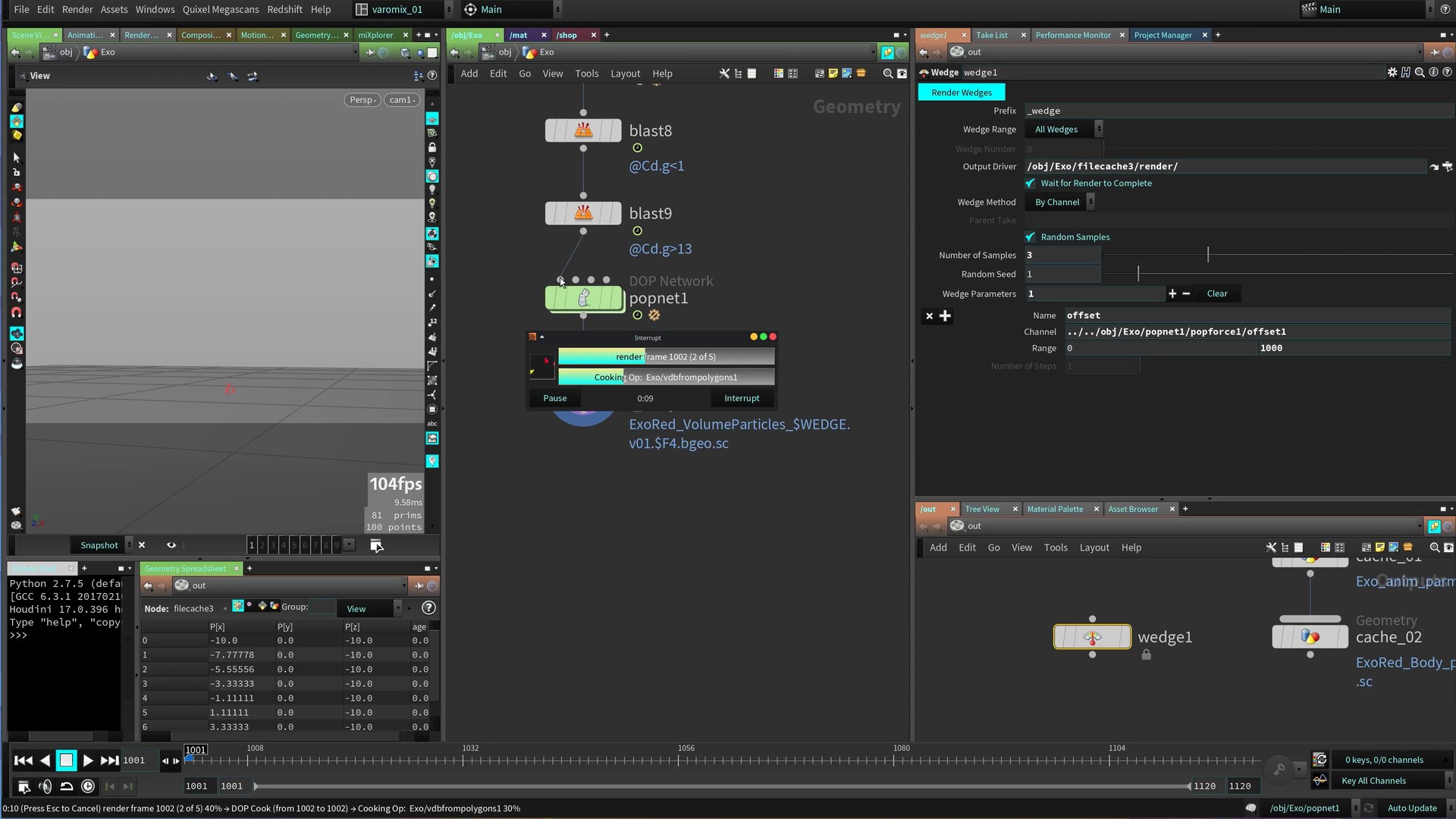Click the blast8 node icon
The image size is (1456, 819).
(x=583, y=130)
